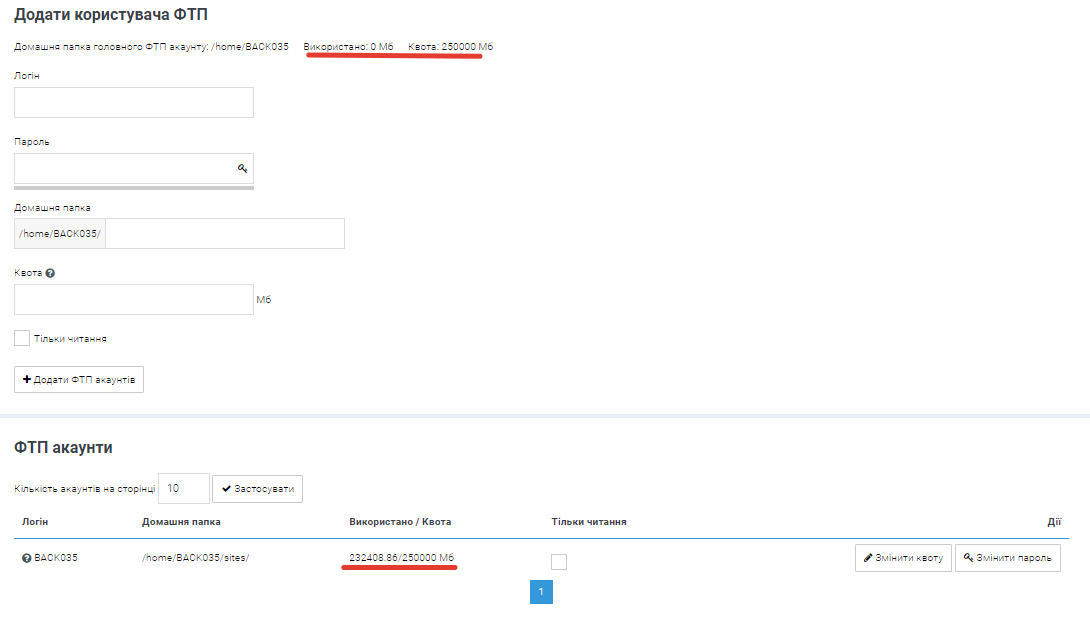This screenshot has height=627, width=1090.
Task: Click the question mark icon beside BACK035
Action: click(x=27, y=558)
